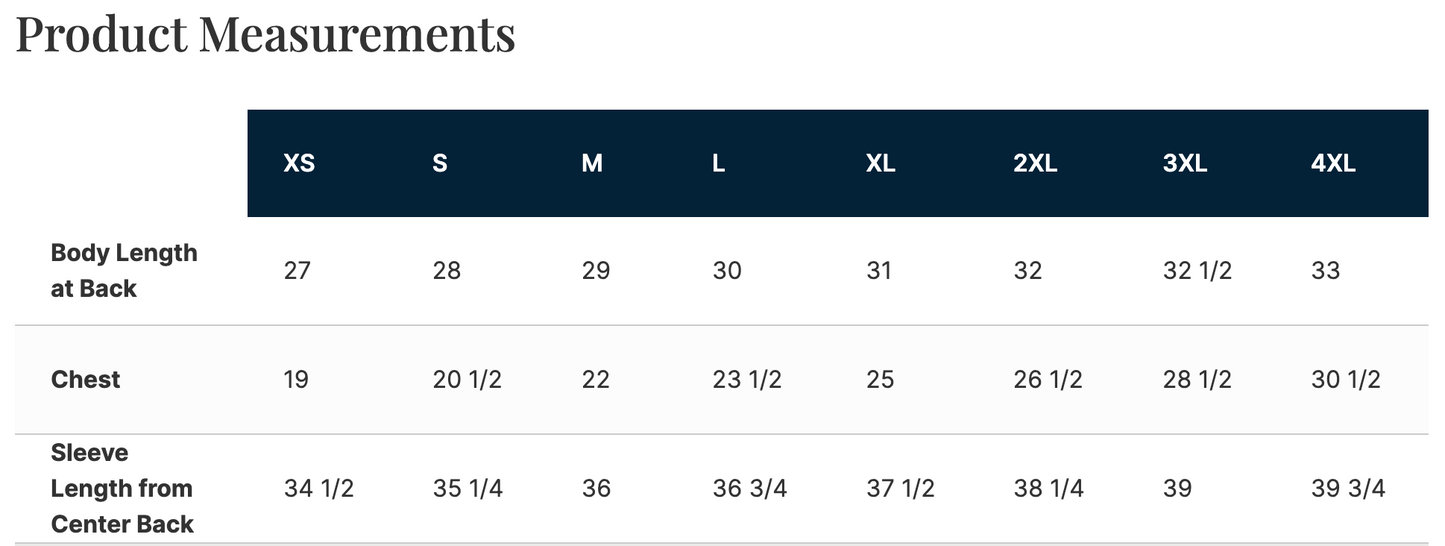Select the 4XL sleeve length value 39 3/4
Screen dimensions: 1445x546
click(1348, 489)
